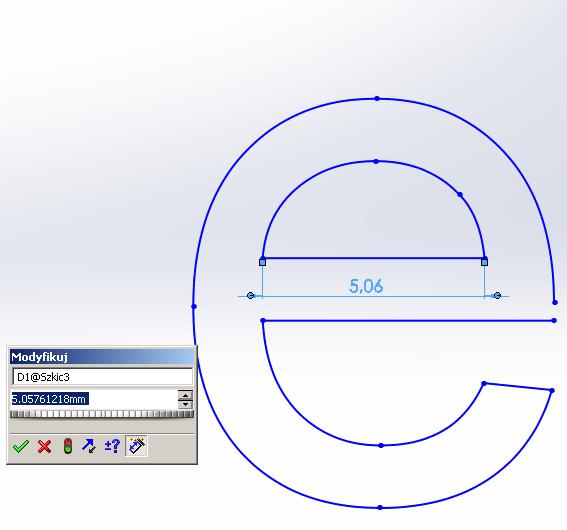
Task: Select the 5,06 dimension text
Action: coord(366,286)
